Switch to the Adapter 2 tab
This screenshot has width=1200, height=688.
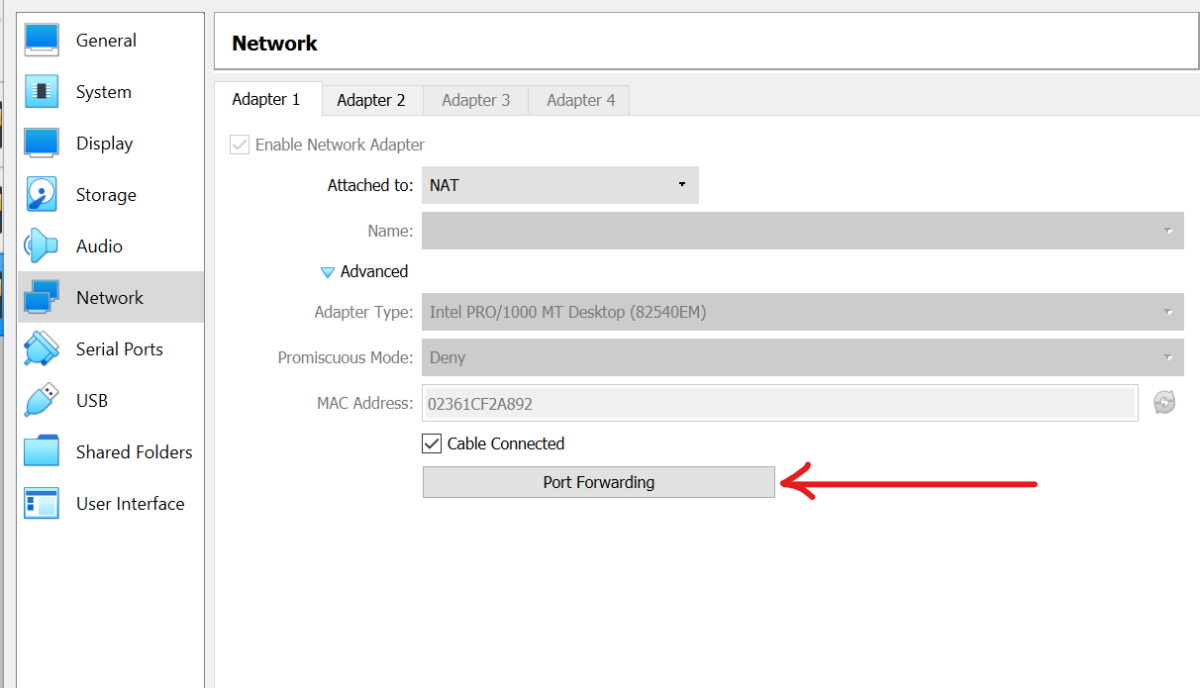pyautogui.click(x=371, y=100)
